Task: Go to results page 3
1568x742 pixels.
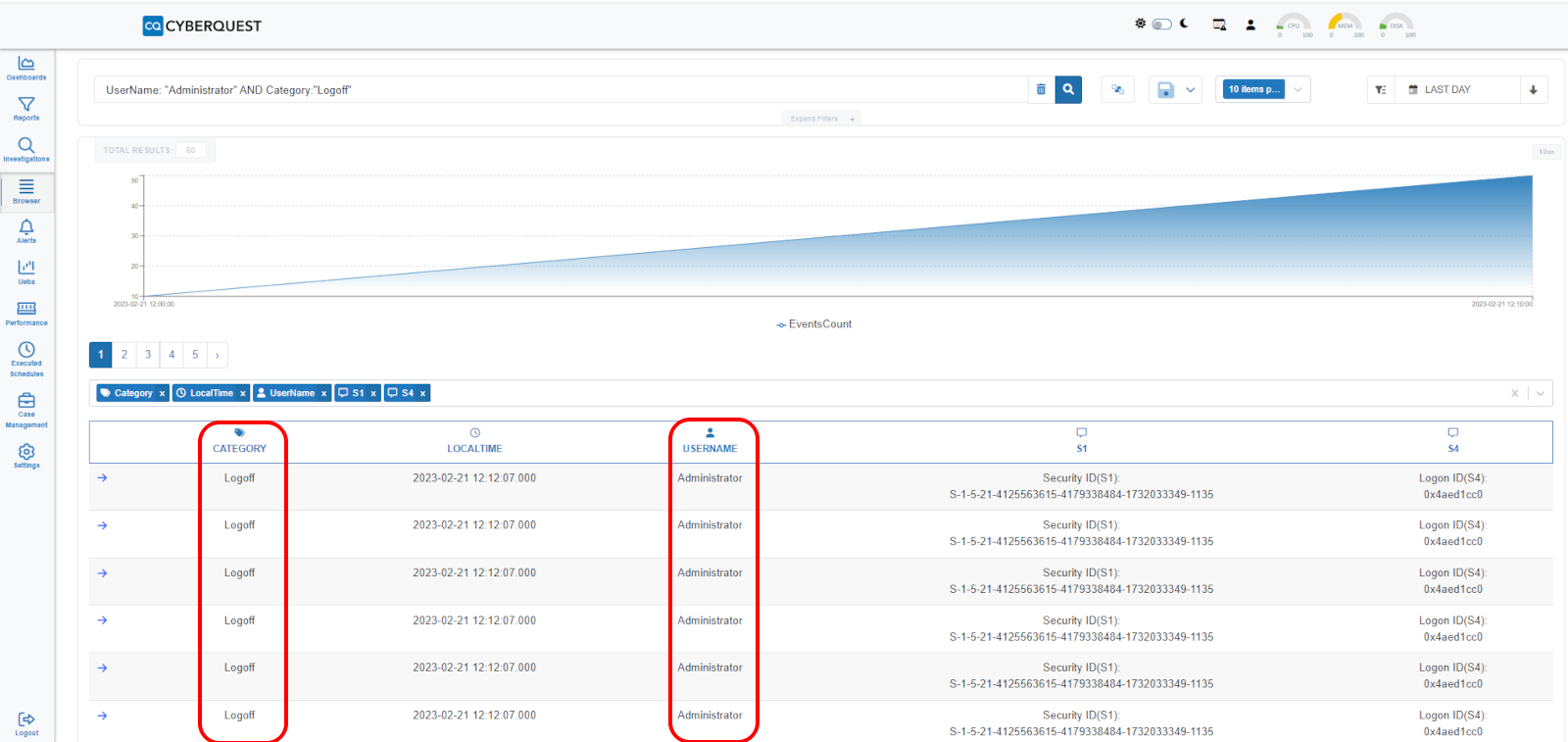Action: 148,355
